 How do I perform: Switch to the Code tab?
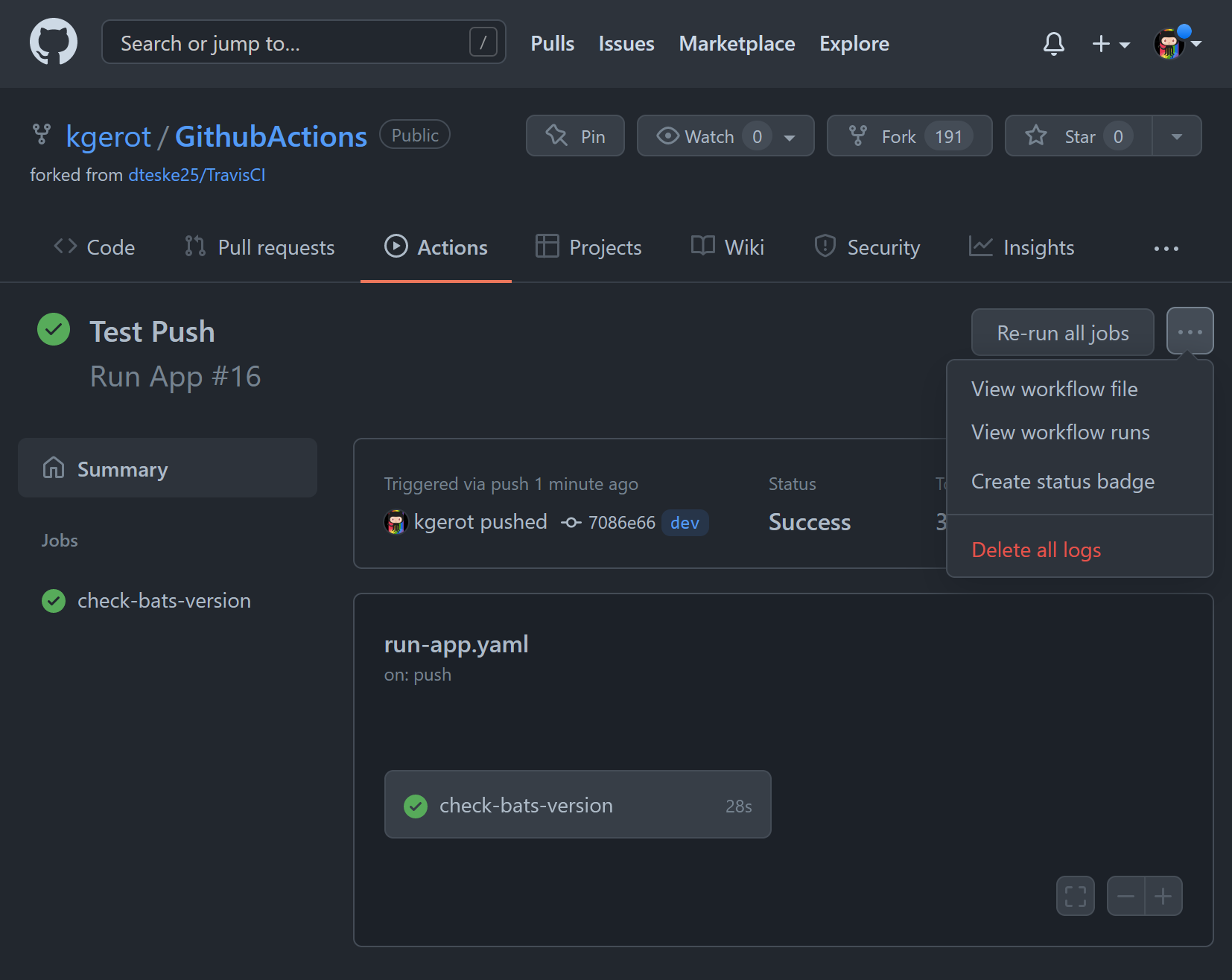pos(95,247)
